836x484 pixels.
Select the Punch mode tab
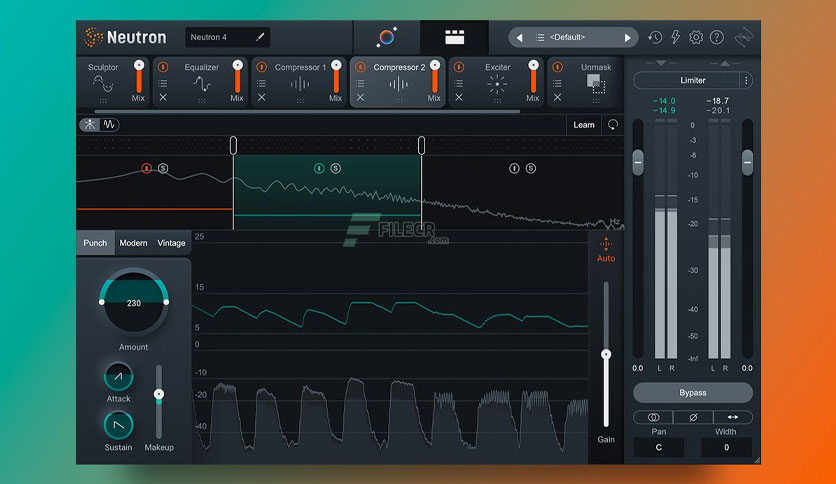[95, 243]
